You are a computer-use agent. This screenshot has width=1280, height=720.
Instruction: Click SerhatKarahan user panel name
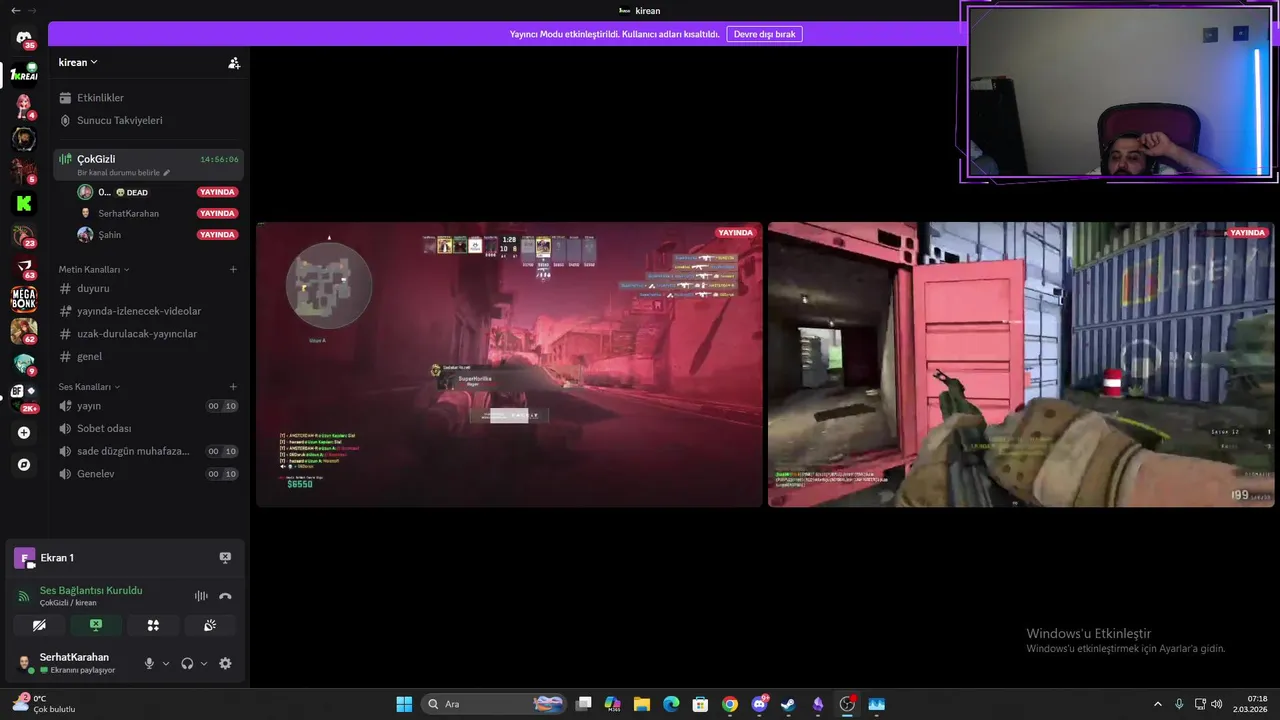(74, 657)
